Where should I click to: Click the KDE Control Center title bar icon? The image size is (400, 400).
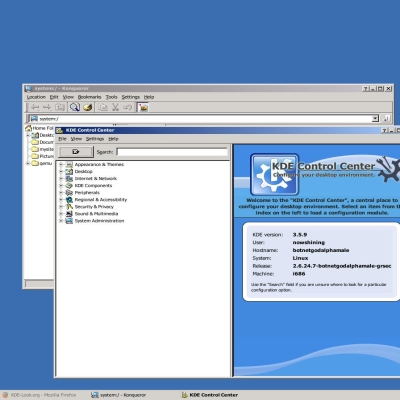pos(60,130)
